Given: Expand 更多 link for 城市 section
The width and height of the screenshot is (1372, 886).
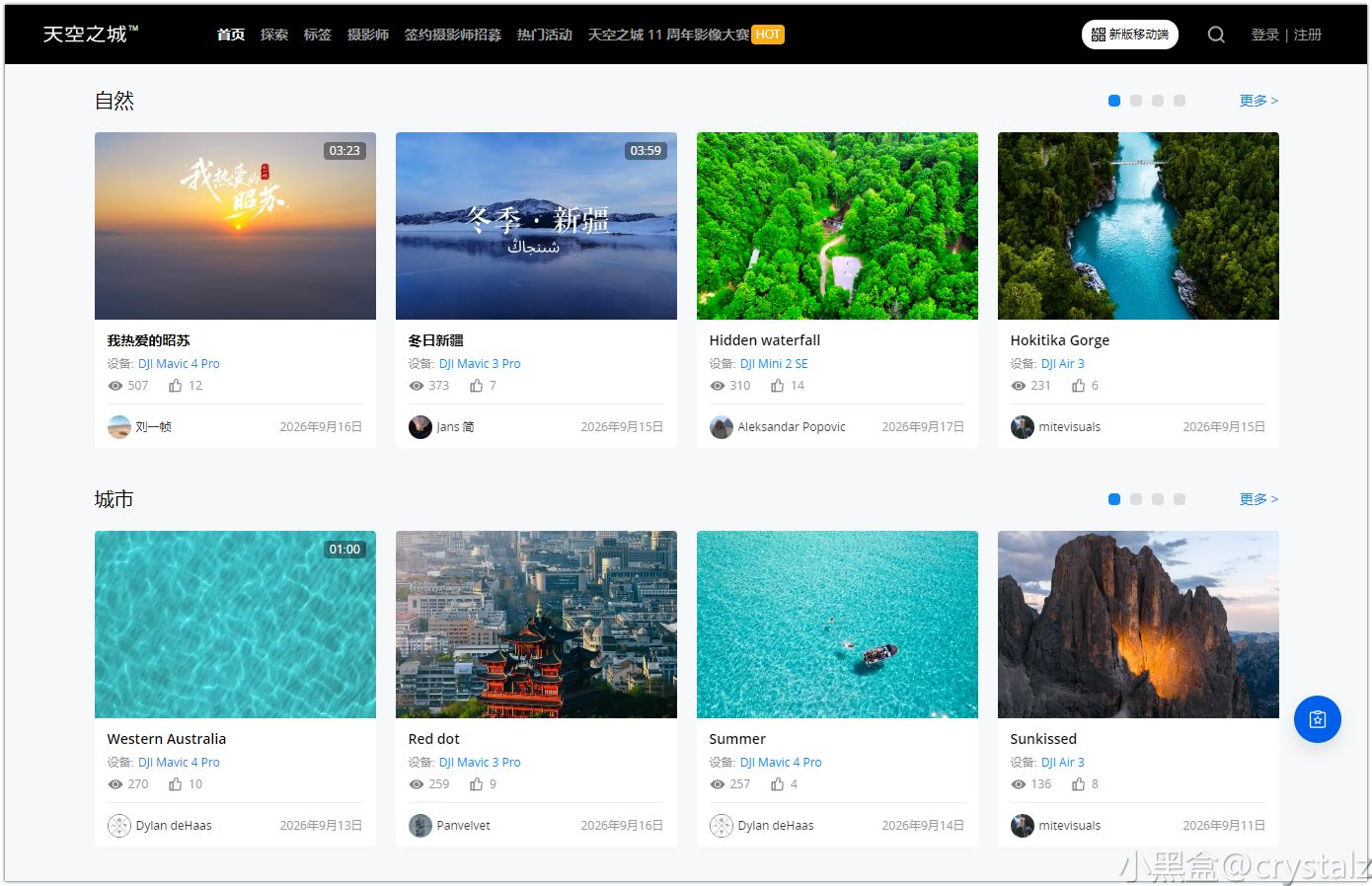Looking at the screenshot, I should (x=1258, y=499).
